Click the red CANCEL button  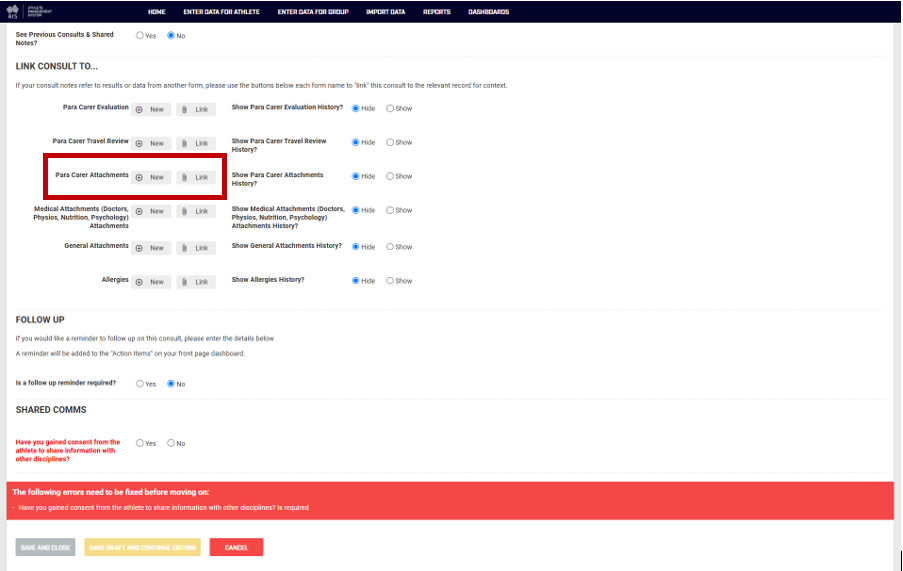[x=236, y=547]
